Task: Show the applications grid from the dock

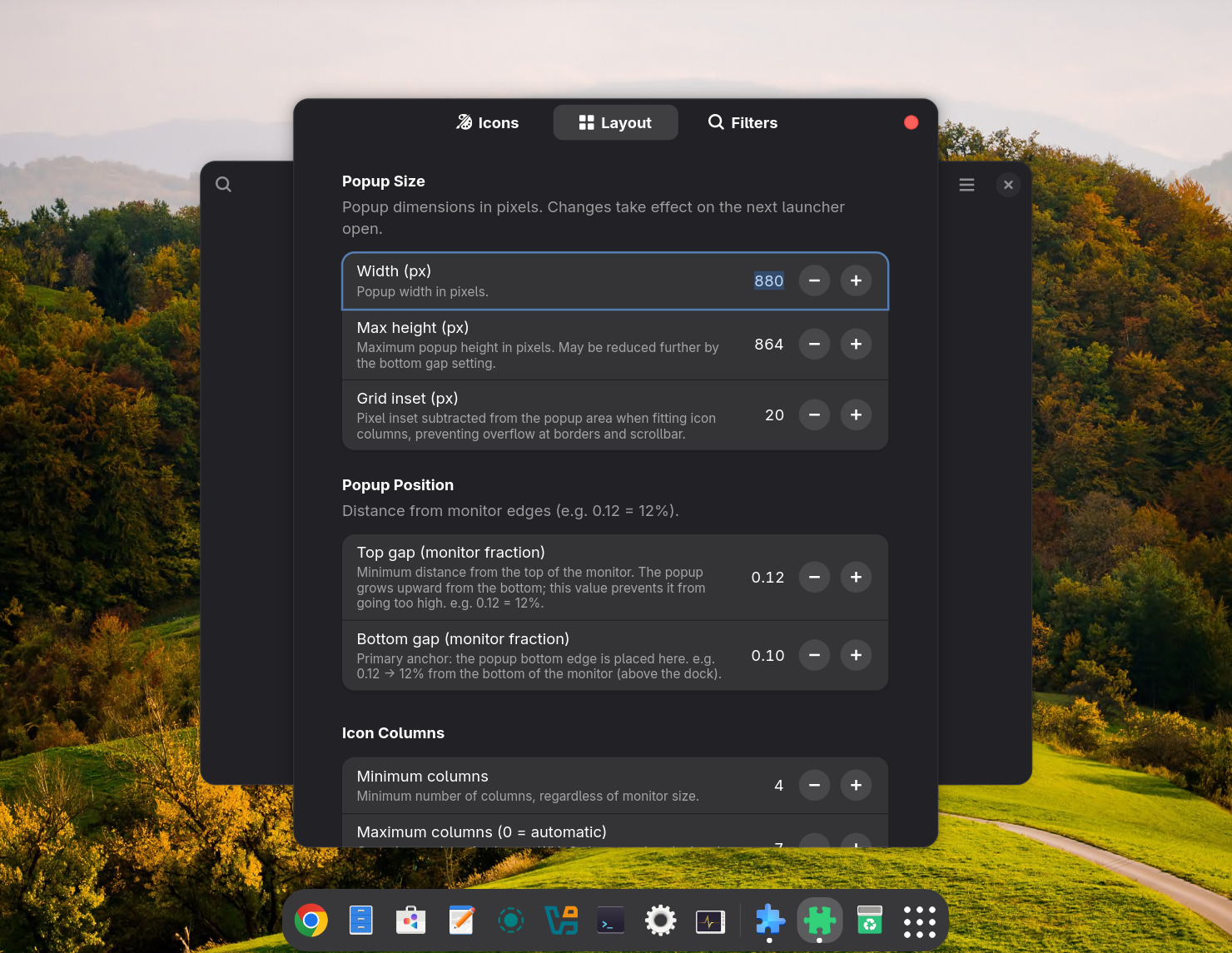Action: coord(918,921)
